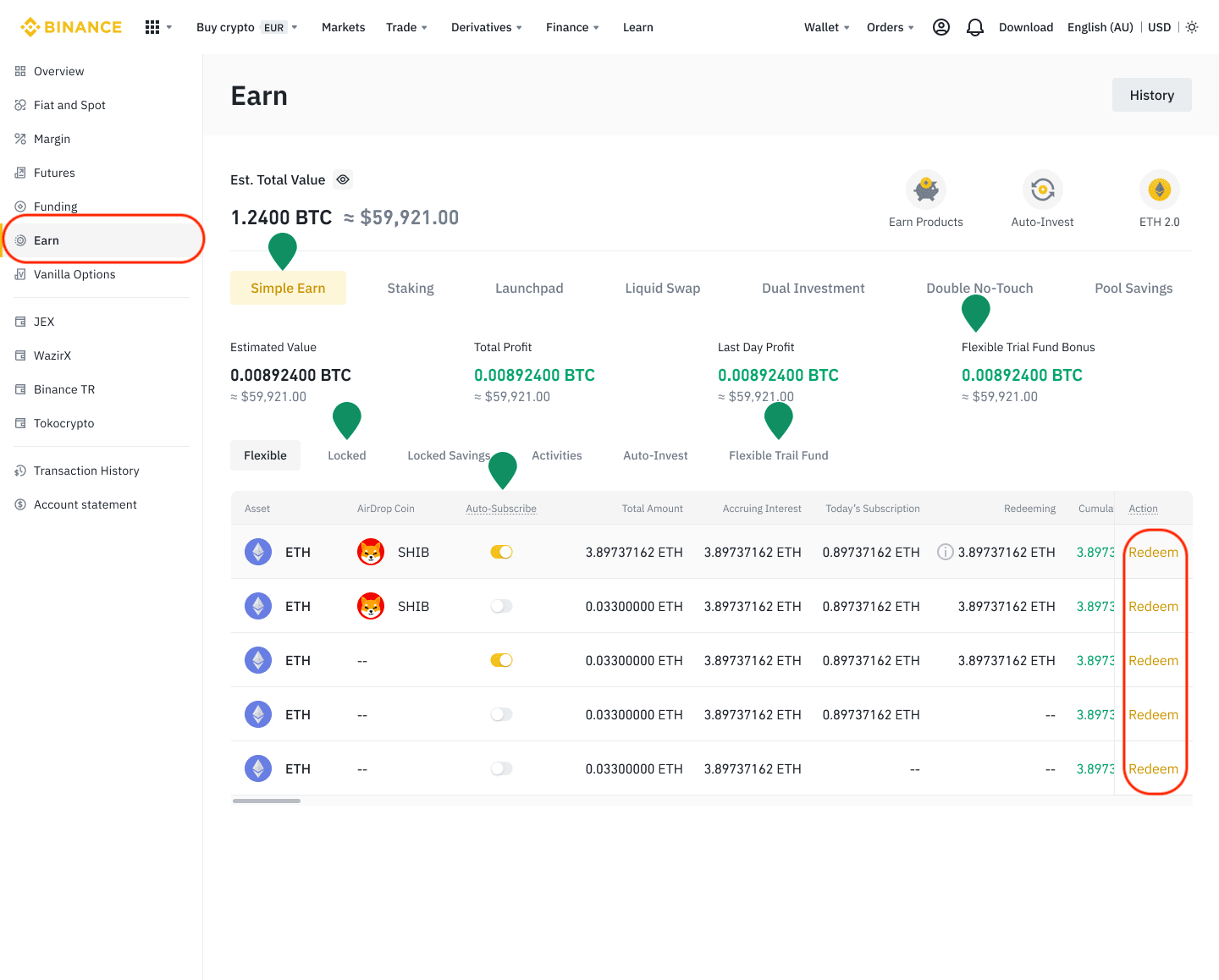Turn off Auto-Subscribe for the first ETH row
The image size is (1219, 980).
coord(502,552)
